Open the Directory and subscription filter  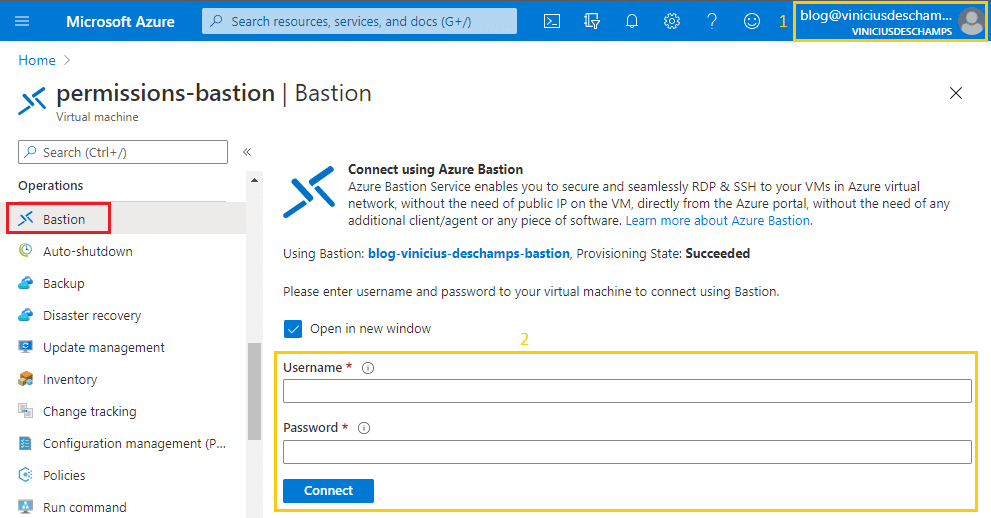(x=592, y=21)
